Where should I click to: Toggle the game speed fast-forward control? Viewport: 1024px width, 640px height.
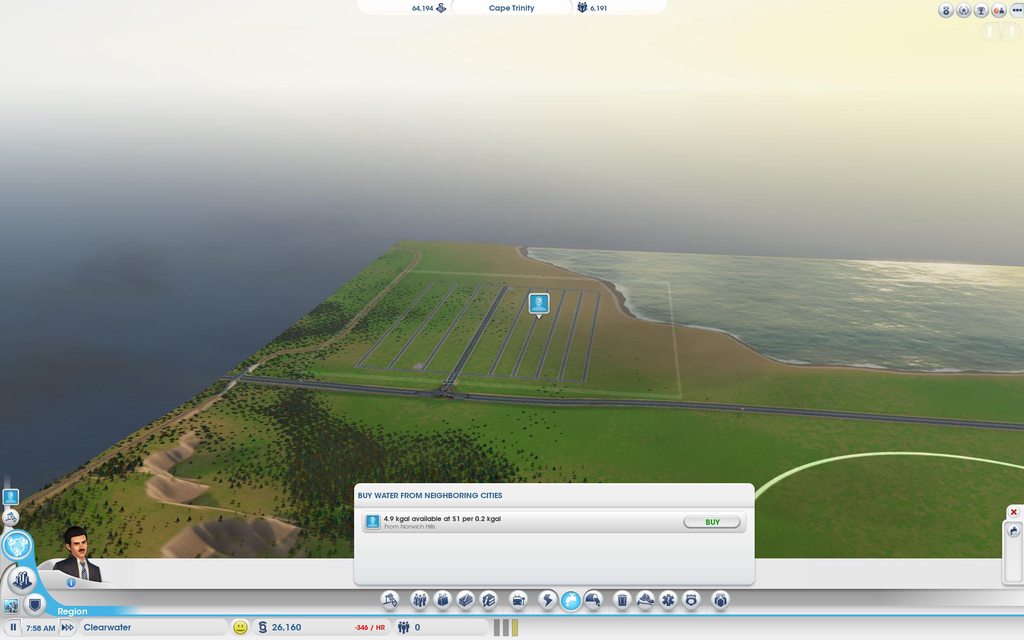point(67,627)
